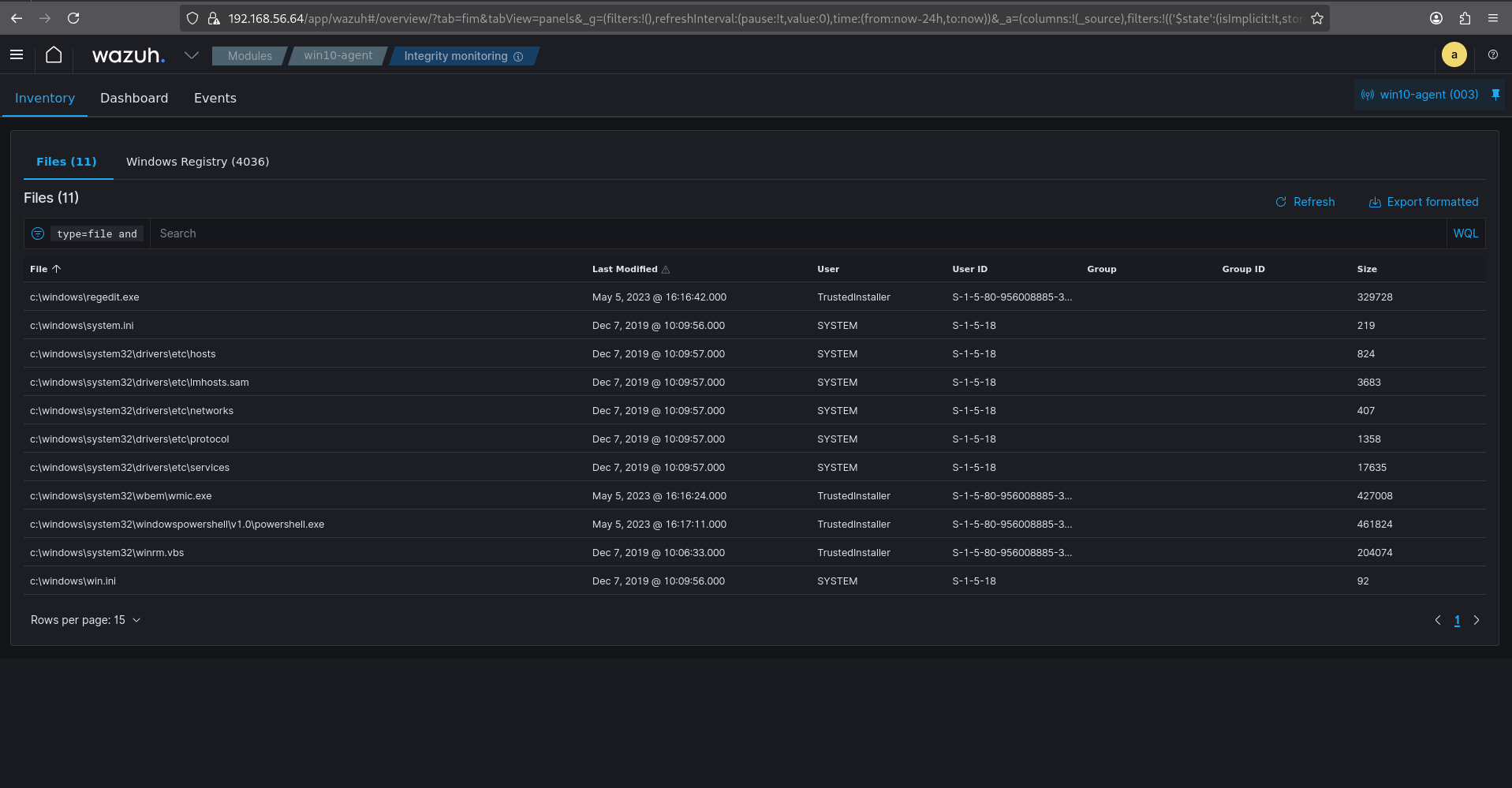This screenshot has width=1512, height=788.
Task: Sort by User column header
Action: click(x=828, y=269)
